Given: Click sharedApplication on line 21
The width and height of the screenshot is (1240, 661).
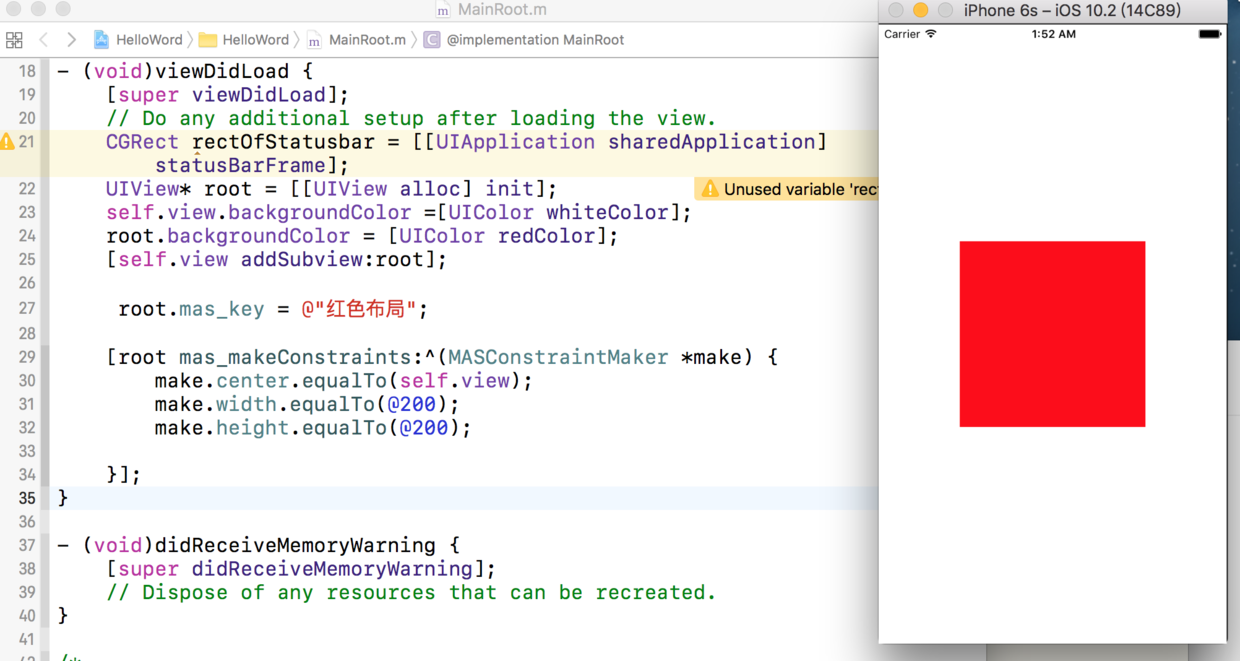Looking at the screenshot, I should click(x=712, y=142).
